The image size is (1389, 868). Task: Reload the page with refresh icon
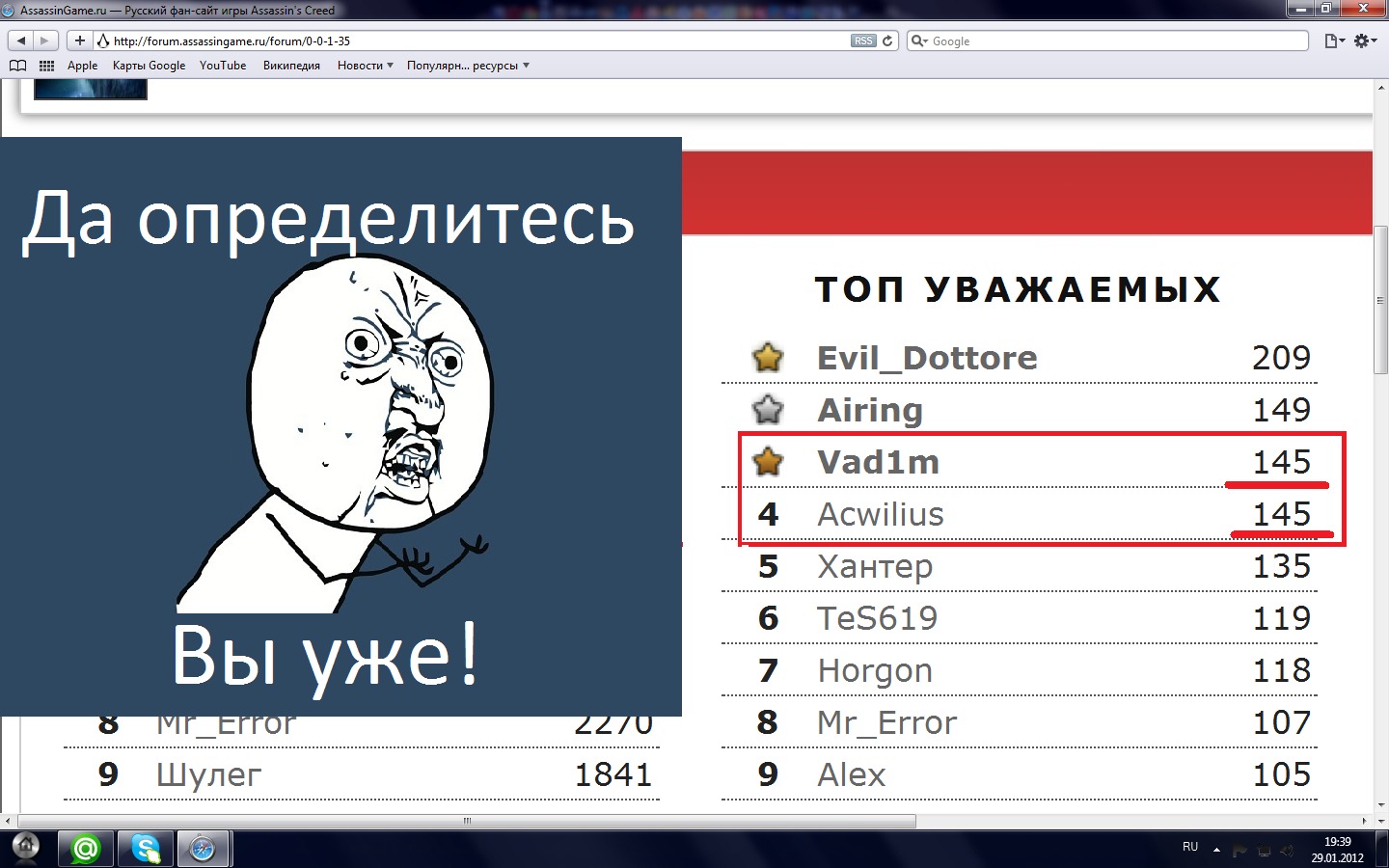[x=887, y=41]
